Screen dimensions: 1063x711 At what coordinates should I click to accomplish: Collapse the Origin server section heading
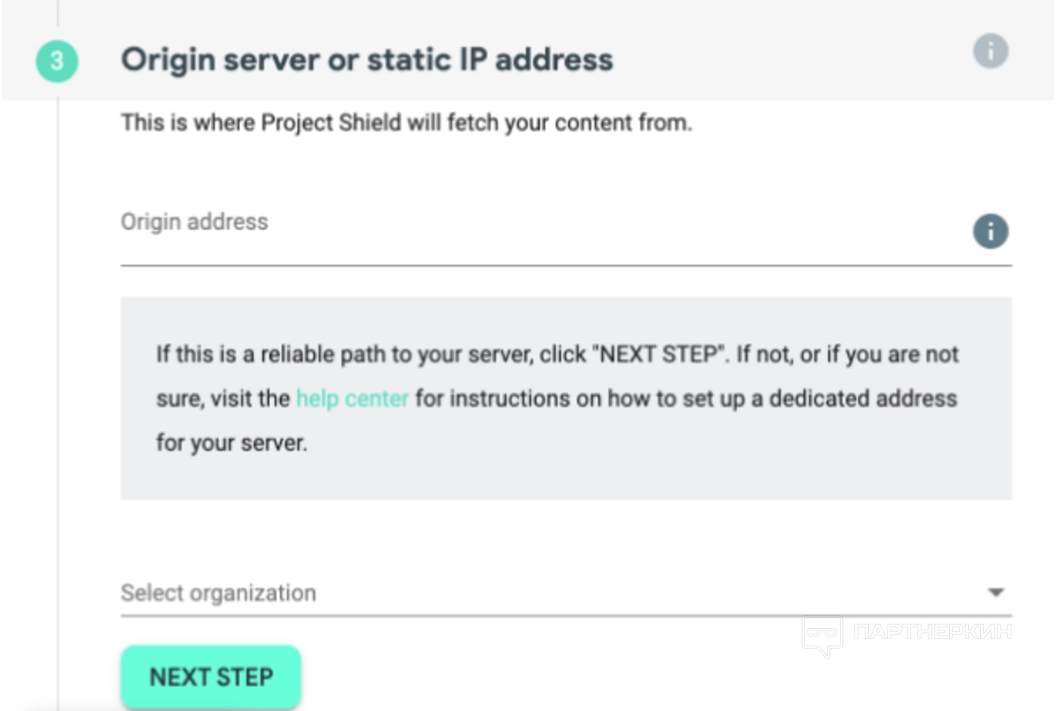[367, 60]
